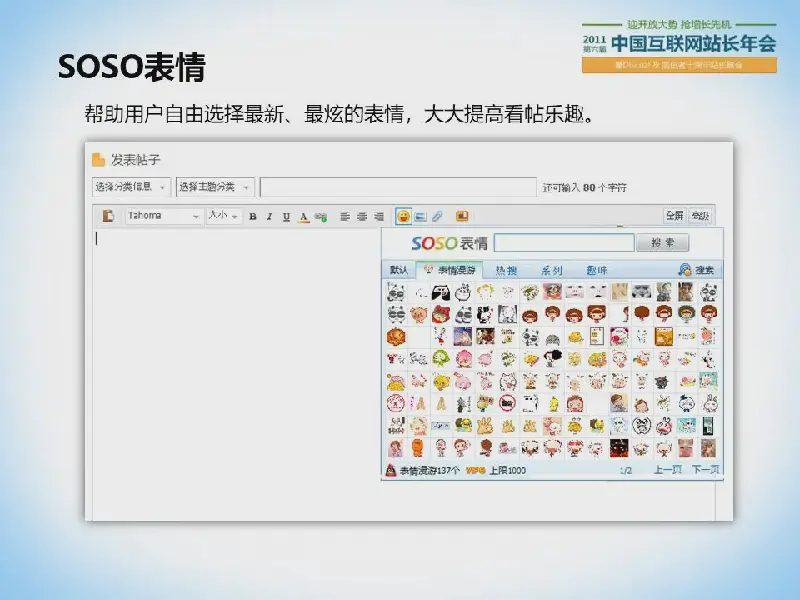Open the 大小 font size dropdown
The image size is (800, 600).
222,216
